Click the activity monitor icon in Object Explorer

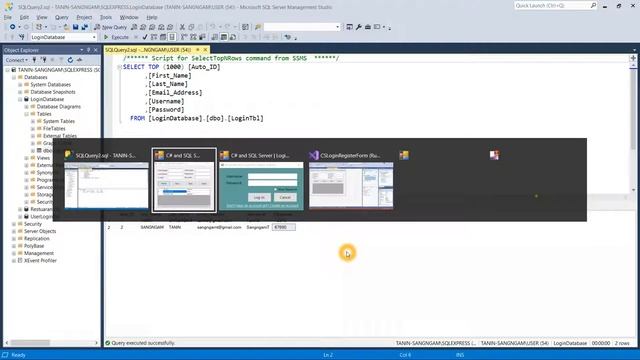pos(79,60)
